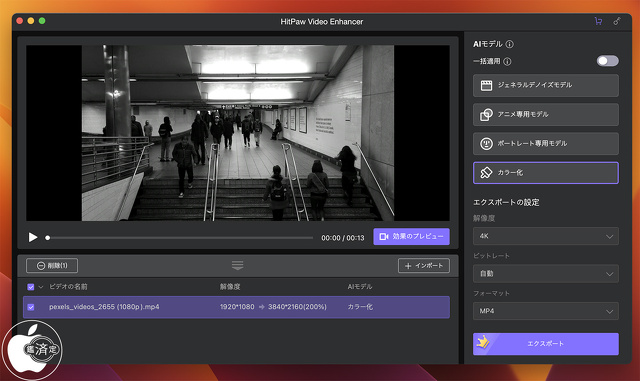Click the license key icon
The image size is (640, 381).
[617, 21]
